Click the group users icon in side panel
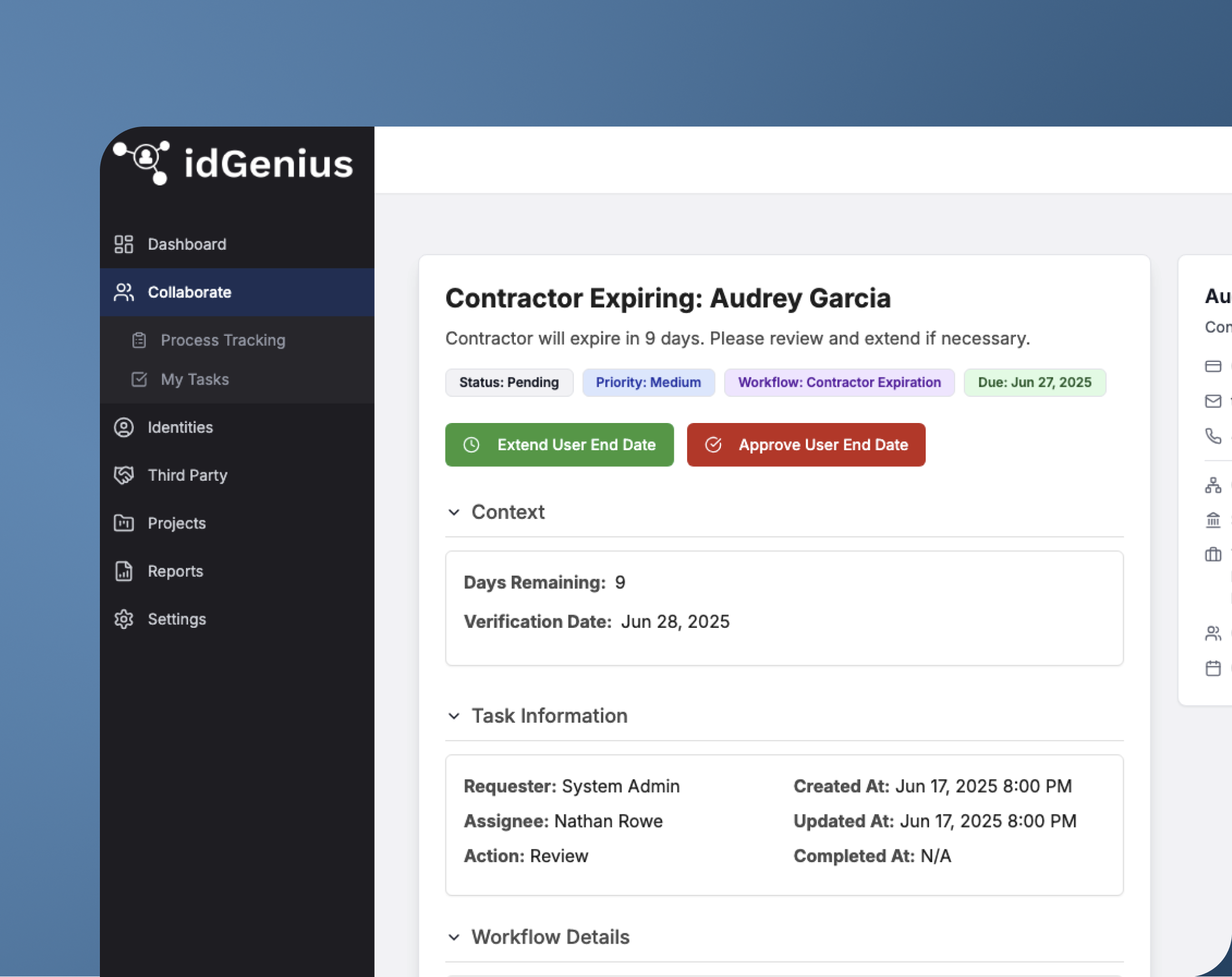 tap(1213, 633)
